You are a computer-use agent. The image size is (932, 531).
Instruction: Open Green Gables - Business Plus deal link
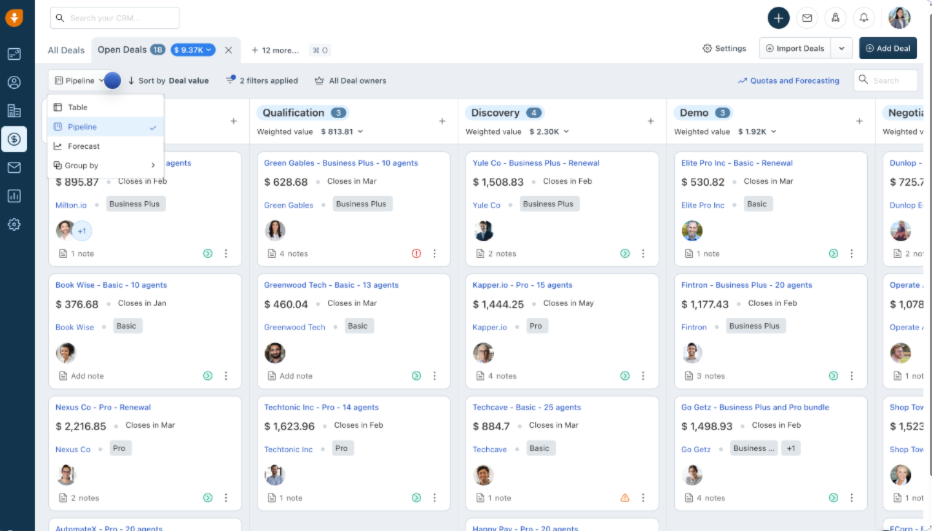(341, 163)
